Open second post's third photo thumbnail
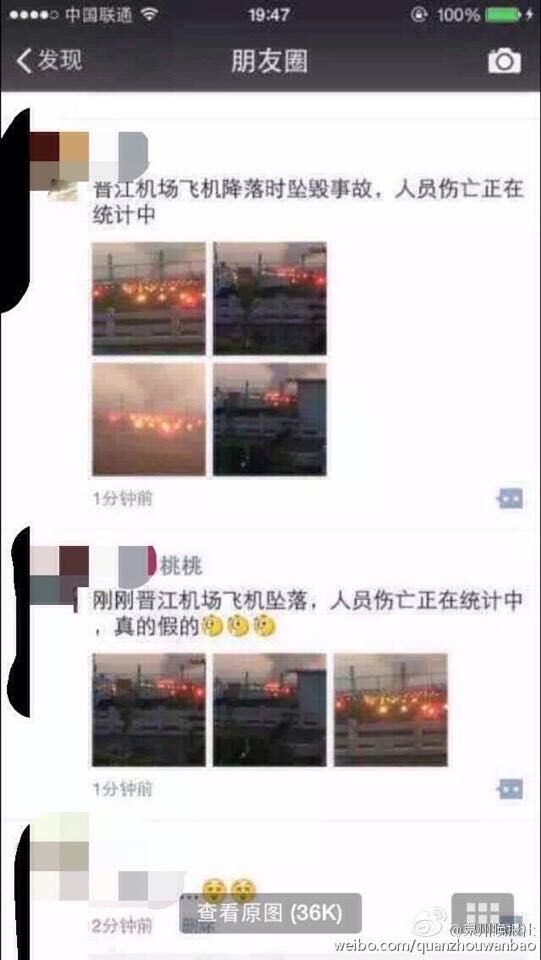Image resolution: width=541 pixels, height=960 pixels. click(x=391, y=710)
